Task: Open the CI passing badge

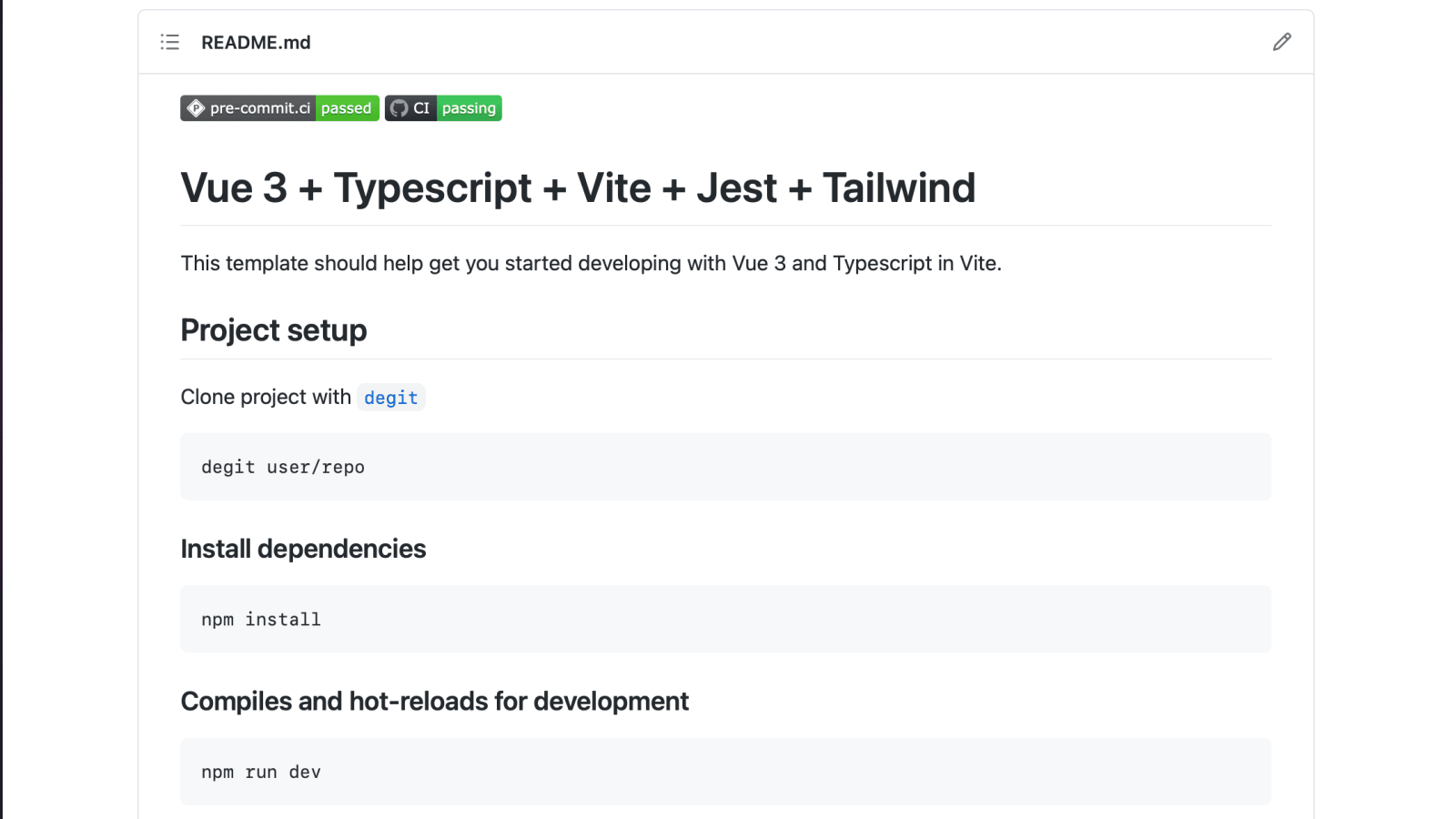Action: pyautogui.click(x=443, y=108)
